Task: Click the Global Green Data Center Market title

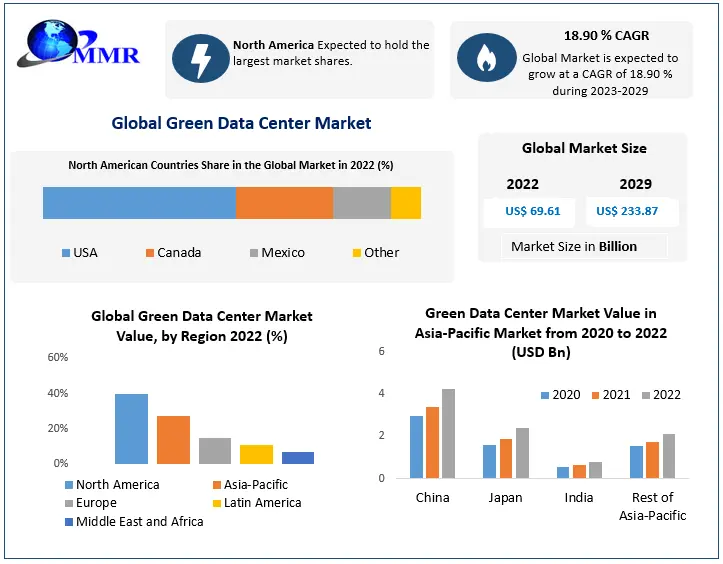Action: (x=241, y=124)
